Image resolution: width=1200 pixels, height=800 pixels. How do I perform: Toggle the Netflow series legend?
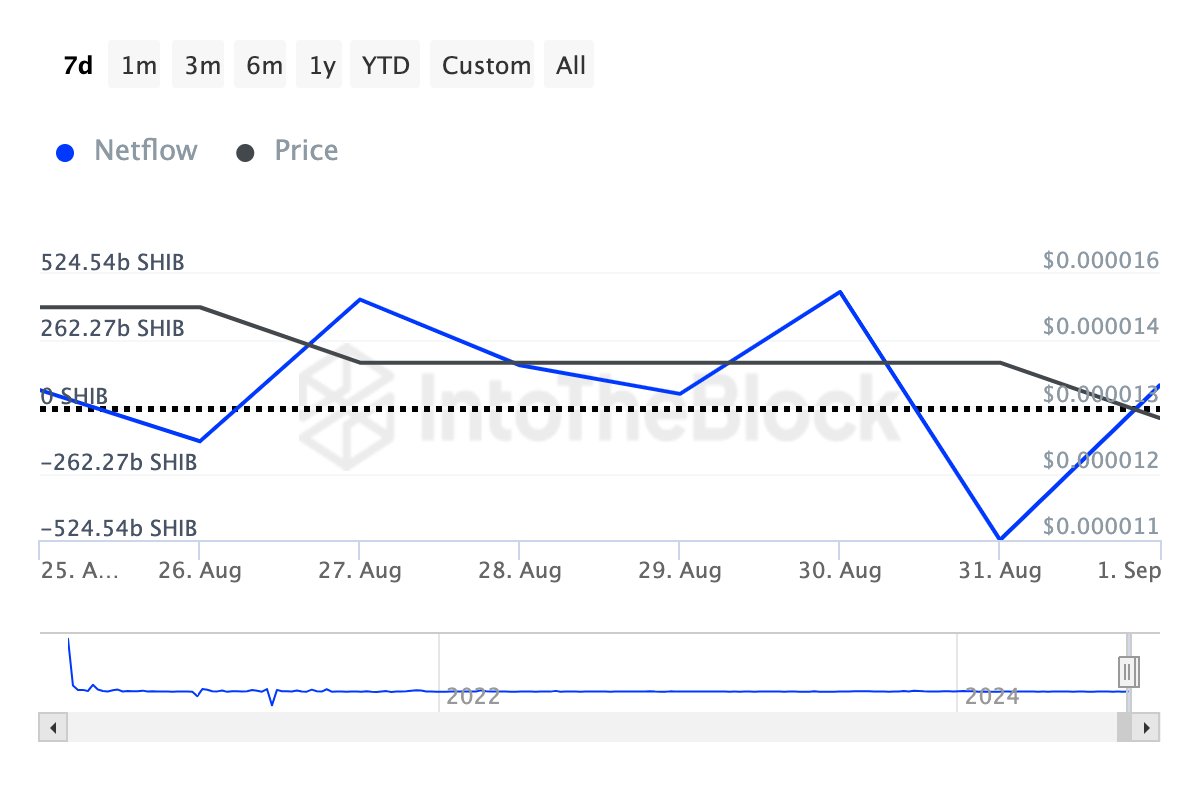point(145,151)
